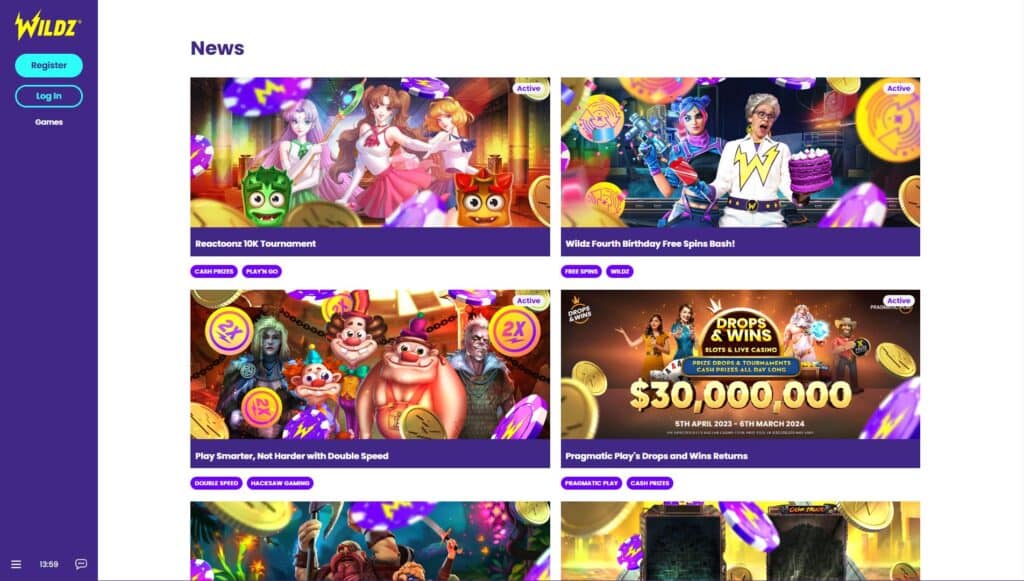This screenshot has height=581, width=1024.
Task: Open the Play Smarter, Not Harder title
Action: (x=292, y=456)
